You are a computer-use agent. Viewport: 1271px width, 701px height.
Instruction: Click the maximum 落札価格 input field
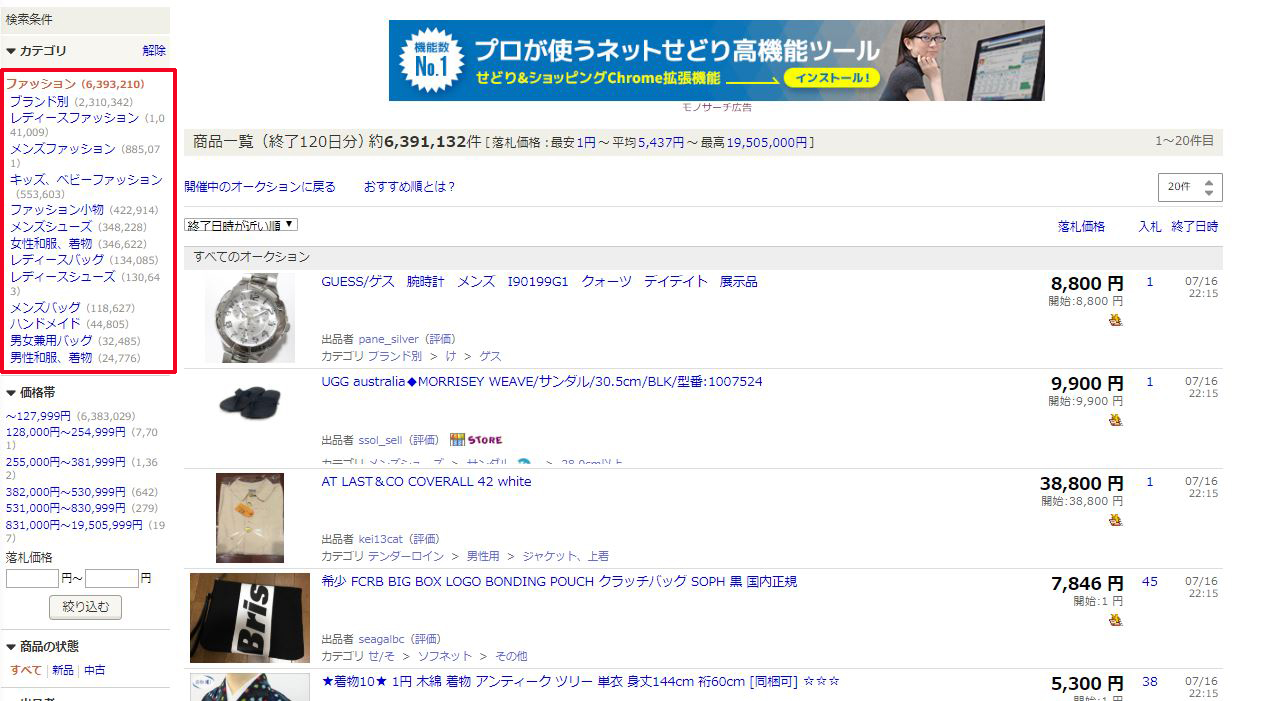pyautogui.click(x=112, y=578)
